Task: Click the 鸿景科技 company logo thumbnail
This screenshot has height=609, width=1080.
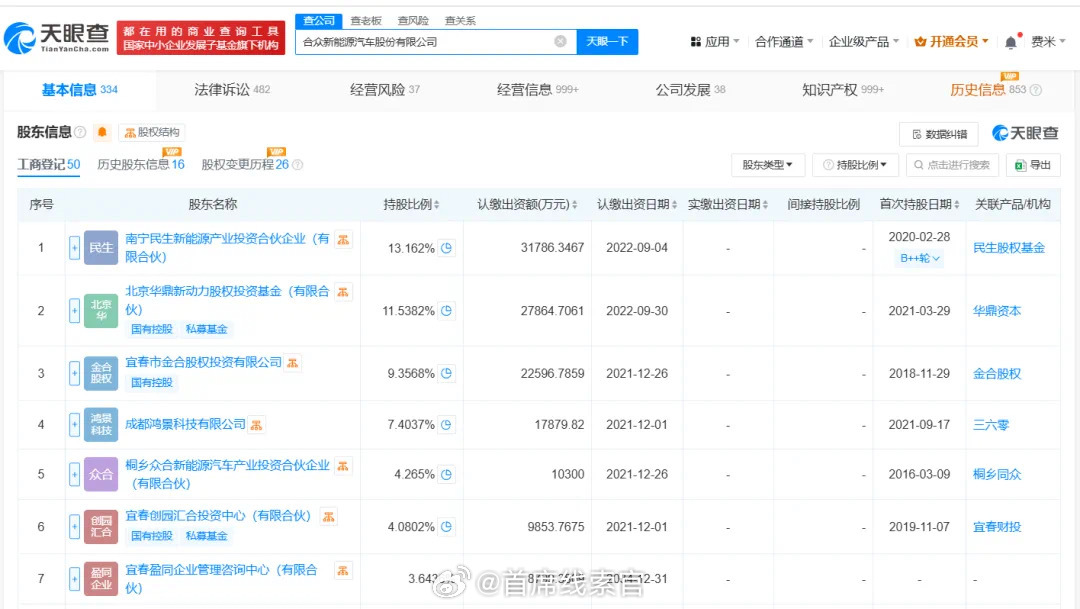Action: (x=101, y=424)
